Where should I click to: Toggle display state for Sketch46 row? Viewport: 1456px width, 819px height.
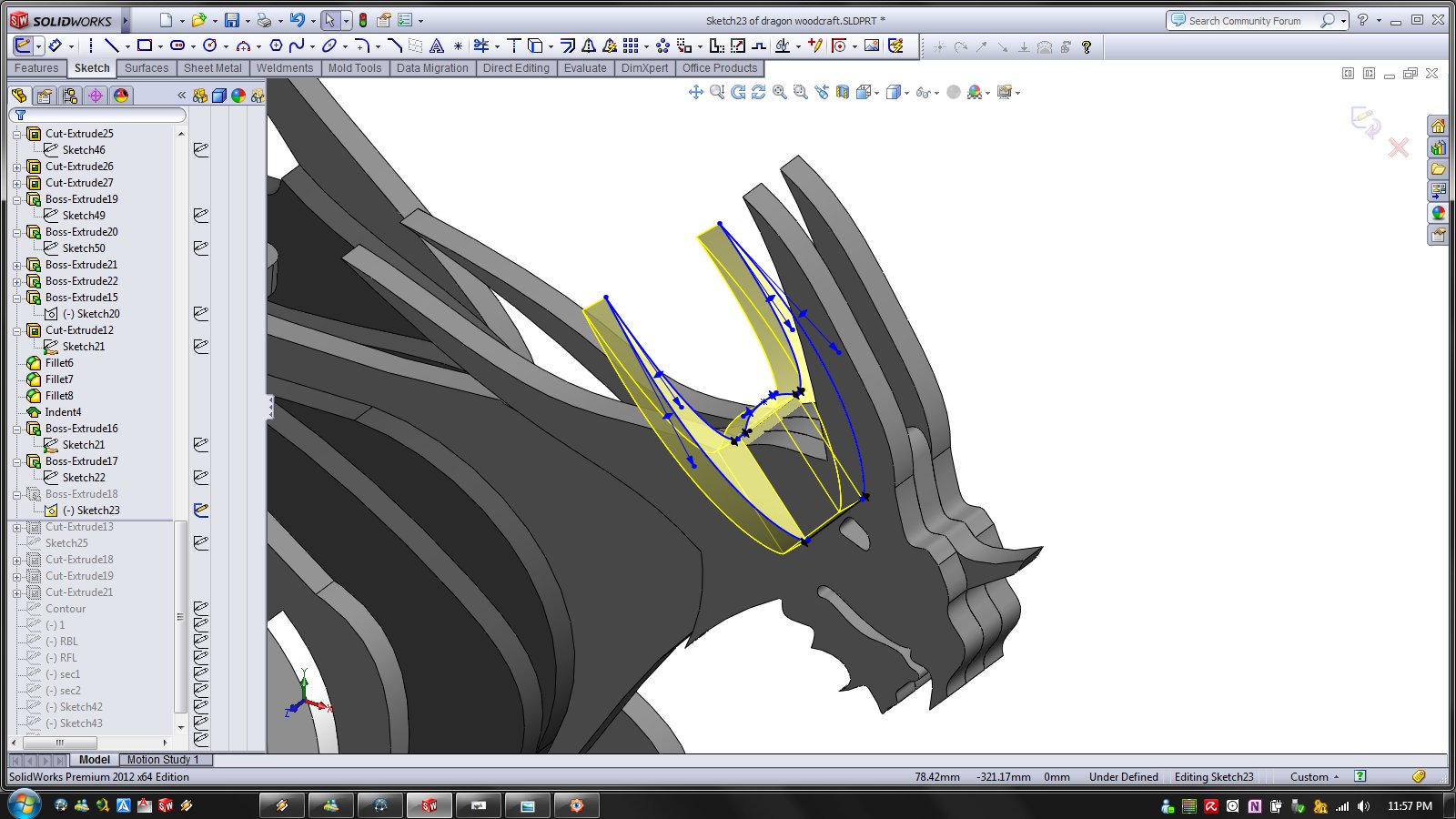click(201, 150)
